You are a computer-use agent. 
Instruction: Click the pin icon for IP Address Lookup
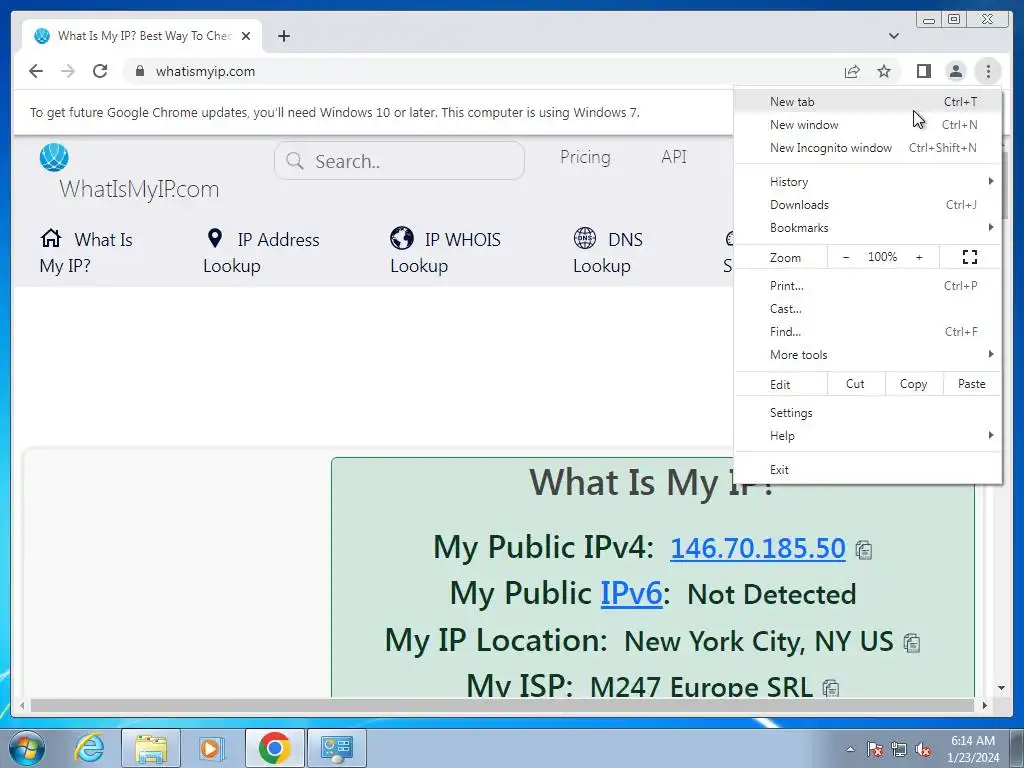(x=214, y=238)
